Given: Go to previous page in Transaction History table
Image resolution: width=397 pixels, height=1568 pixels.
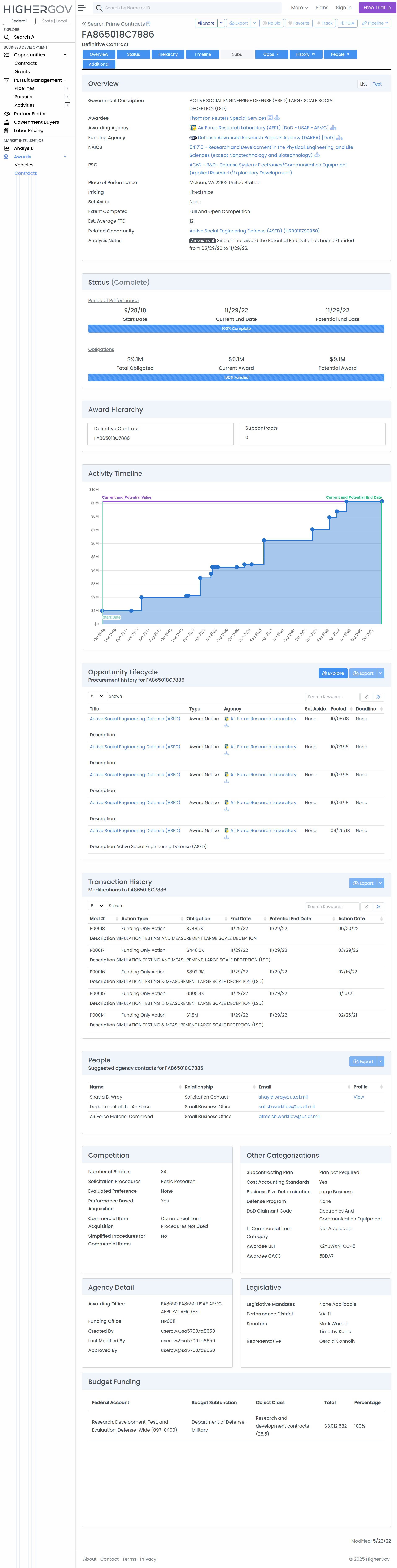Looking at the screenshot, I should pos(367,907).
